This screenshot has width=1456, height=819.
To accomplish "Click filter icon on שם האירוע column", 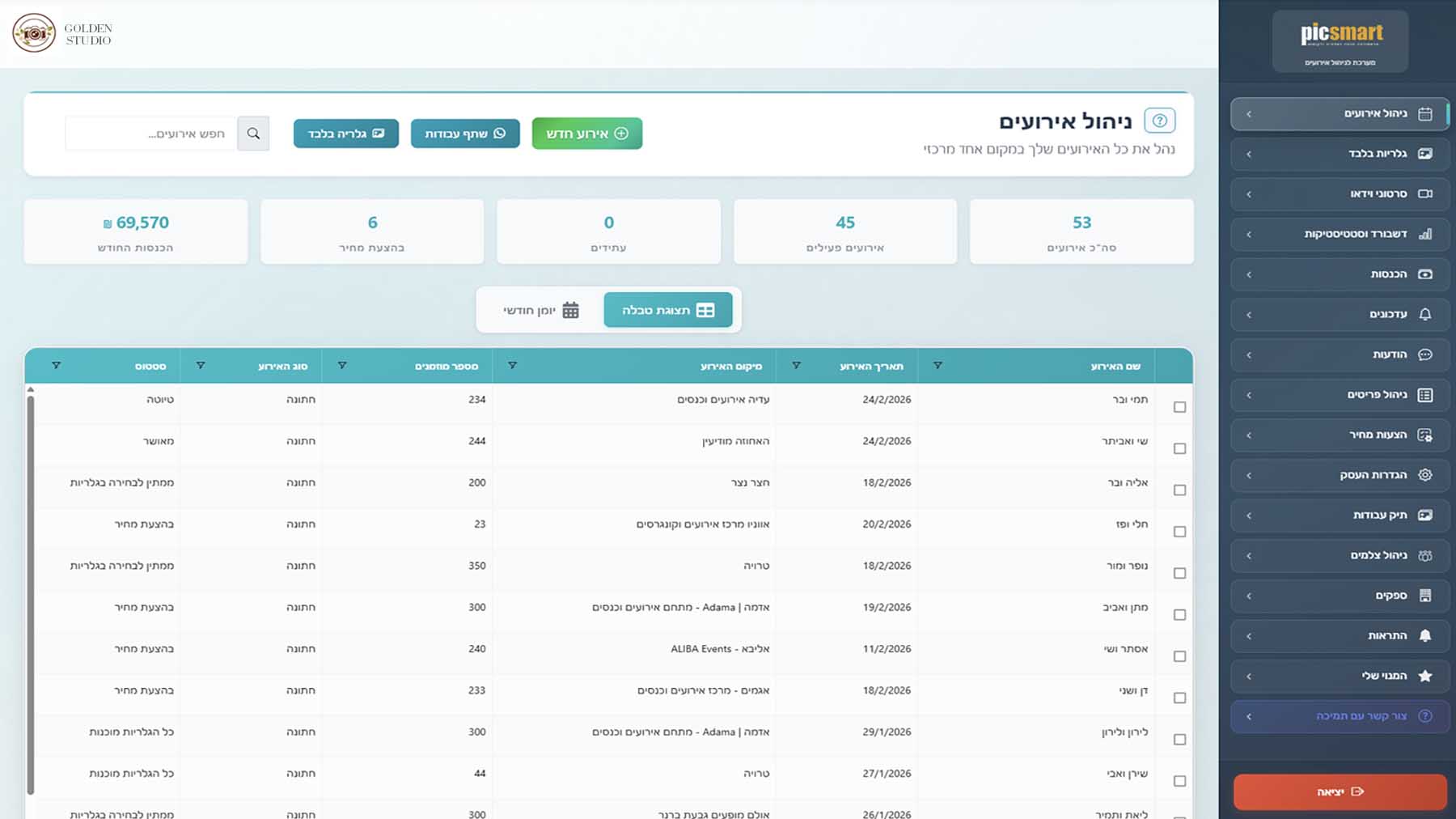I will 938,366.
